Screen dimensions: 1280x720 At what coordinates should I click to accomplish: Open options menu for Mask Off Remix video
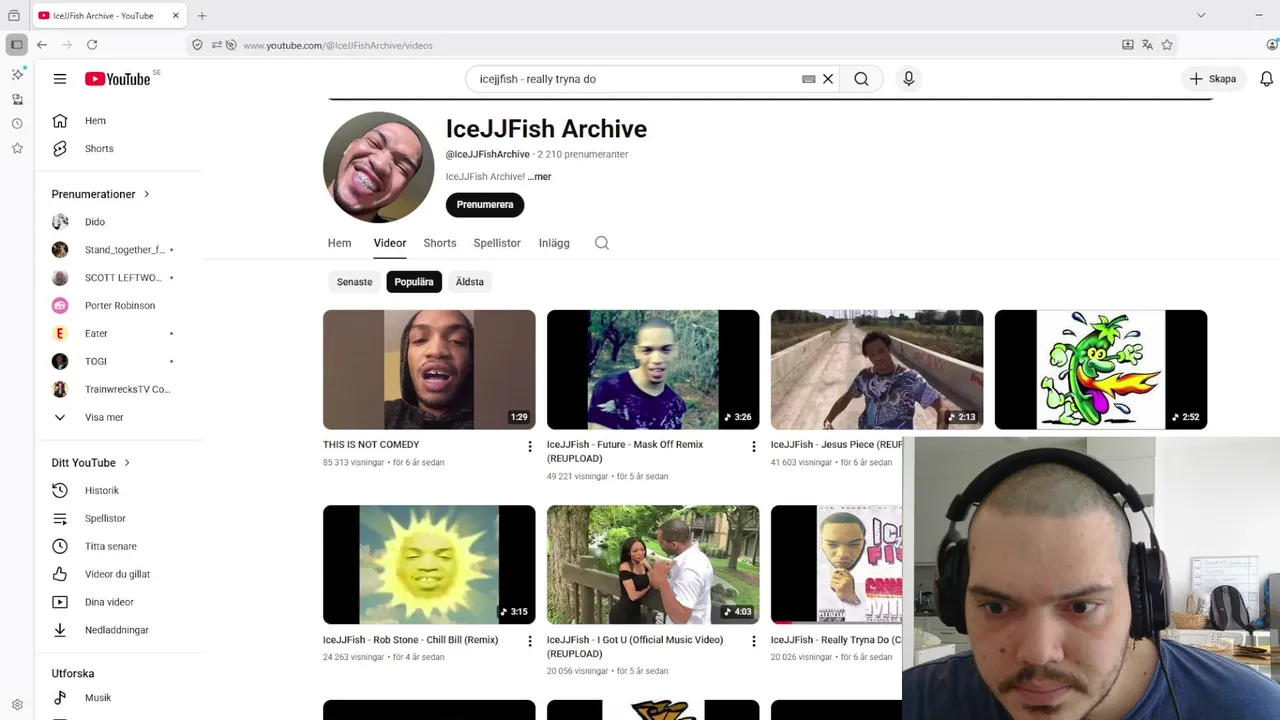(x=754, y=447)
